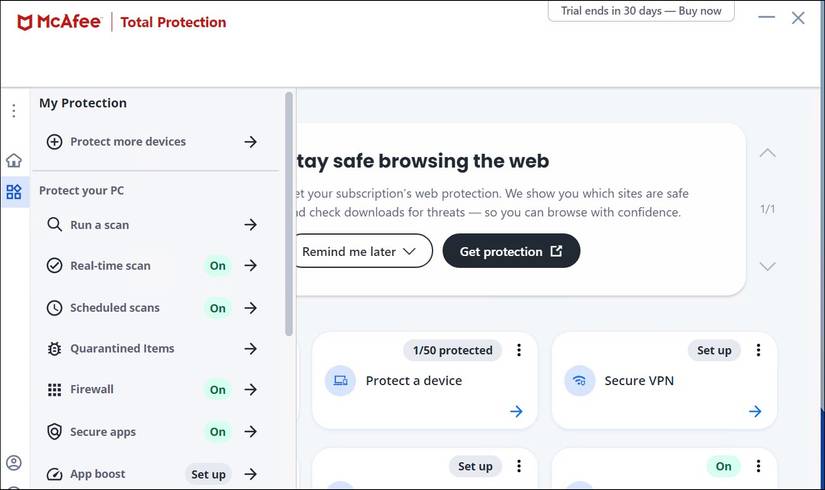Viewport: 825px width, 490px height.
Task: Toggle the Real-time scan On status
Action: [217, 266]
